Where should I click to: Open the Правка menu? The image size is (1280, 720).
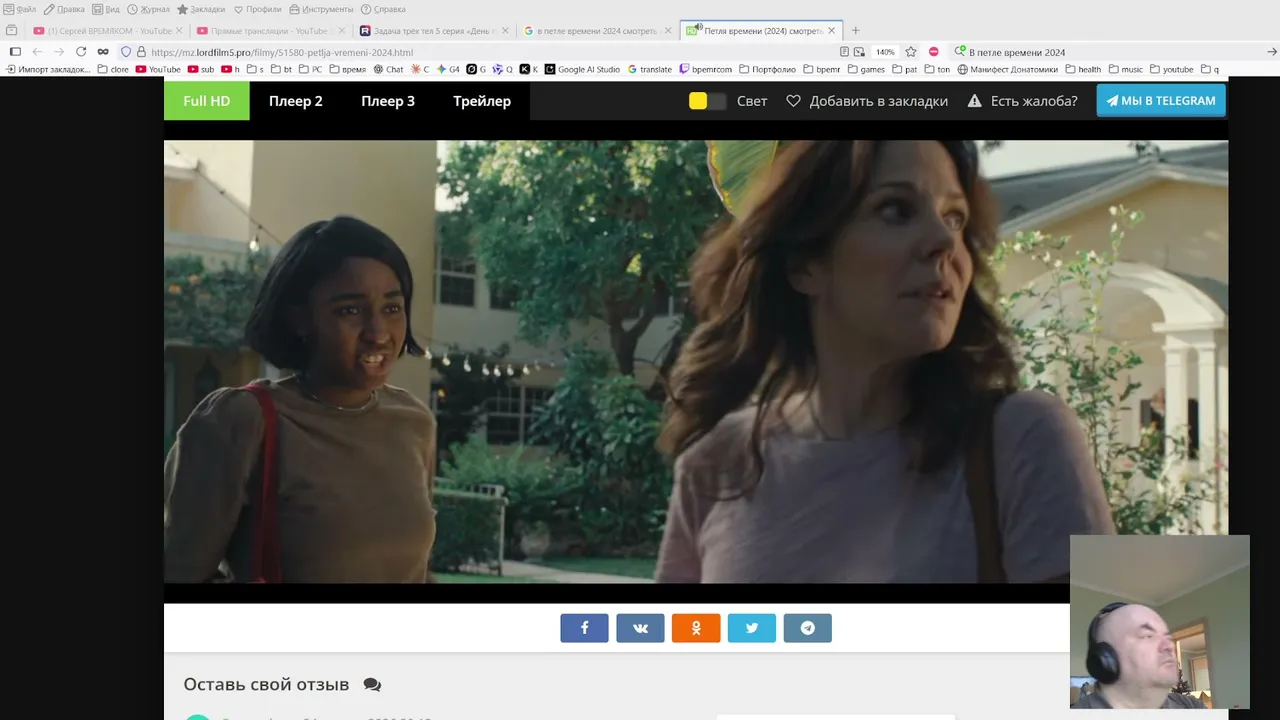[x=64, y=9]
